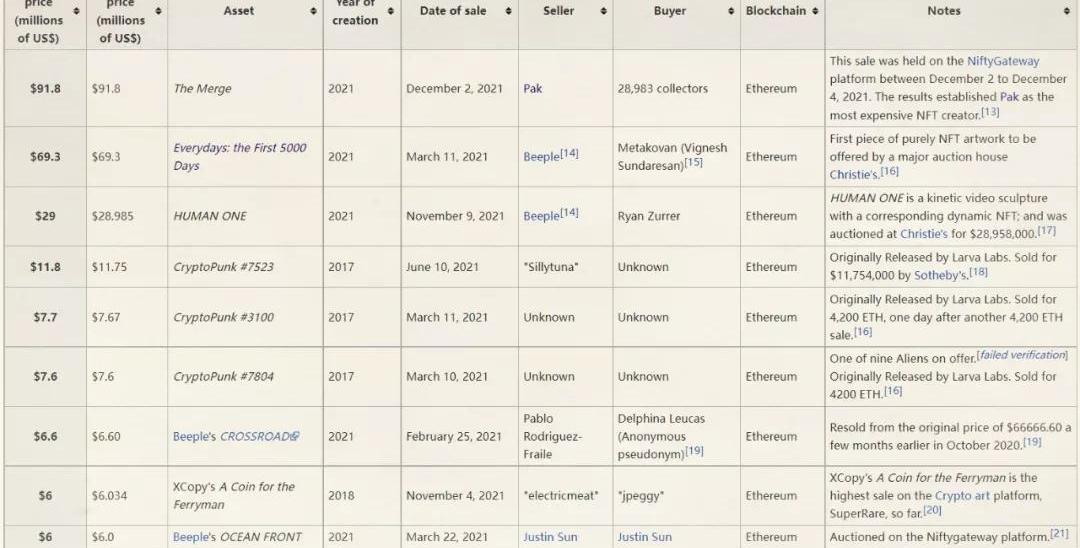Select Delphina Leucas buyer cell
This screenshot has width=1080, height=548.
tap(676, 436)
